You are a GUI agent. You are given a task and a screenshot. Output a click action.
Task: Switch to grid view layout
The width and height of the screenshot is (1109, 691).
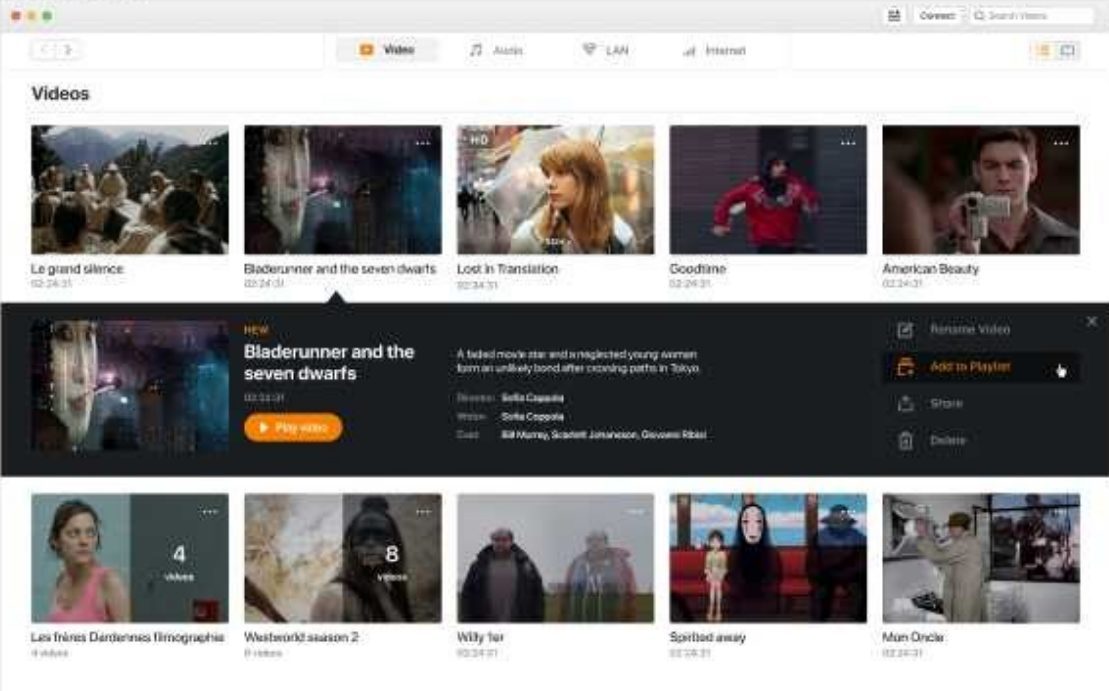[x=1043, y=50]
